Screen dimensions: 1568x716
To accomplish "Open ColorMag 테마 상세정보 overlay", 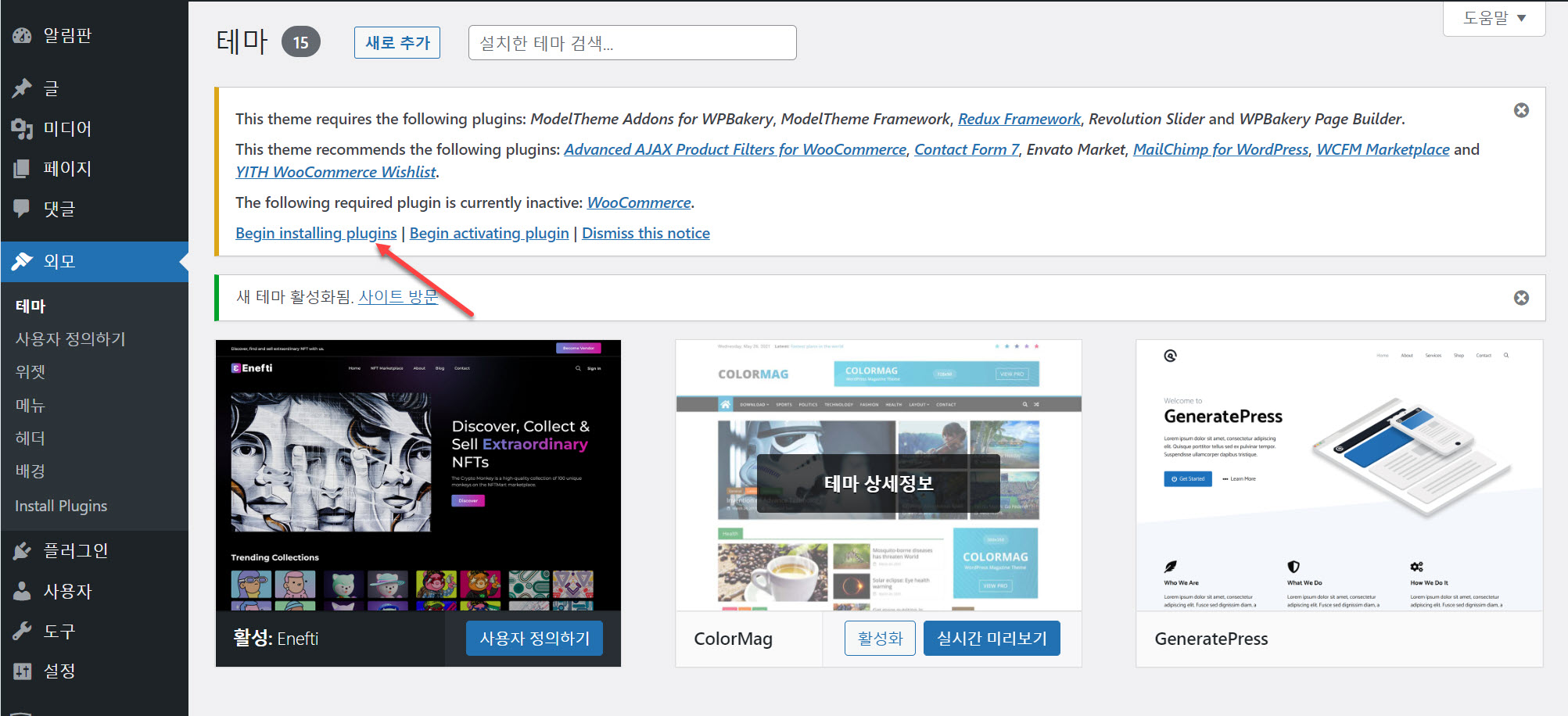I will pyautogui.click(x=878, y=484).
